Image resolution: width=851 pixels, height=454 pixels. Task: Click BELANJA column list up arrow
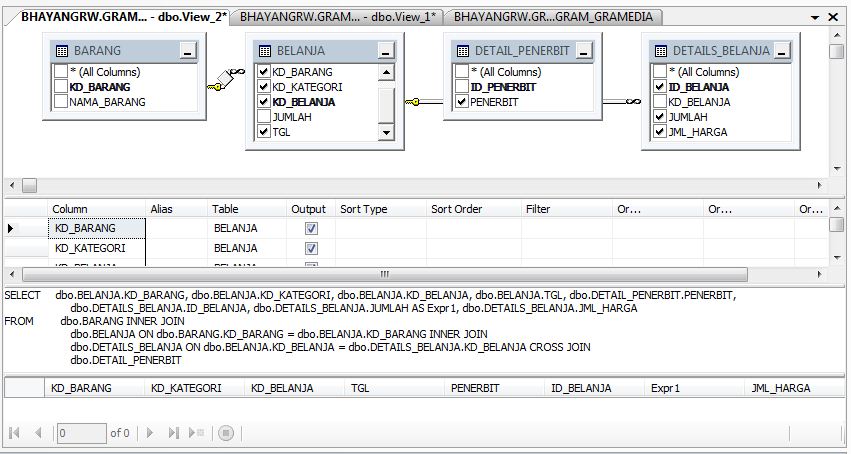point(386,72)
